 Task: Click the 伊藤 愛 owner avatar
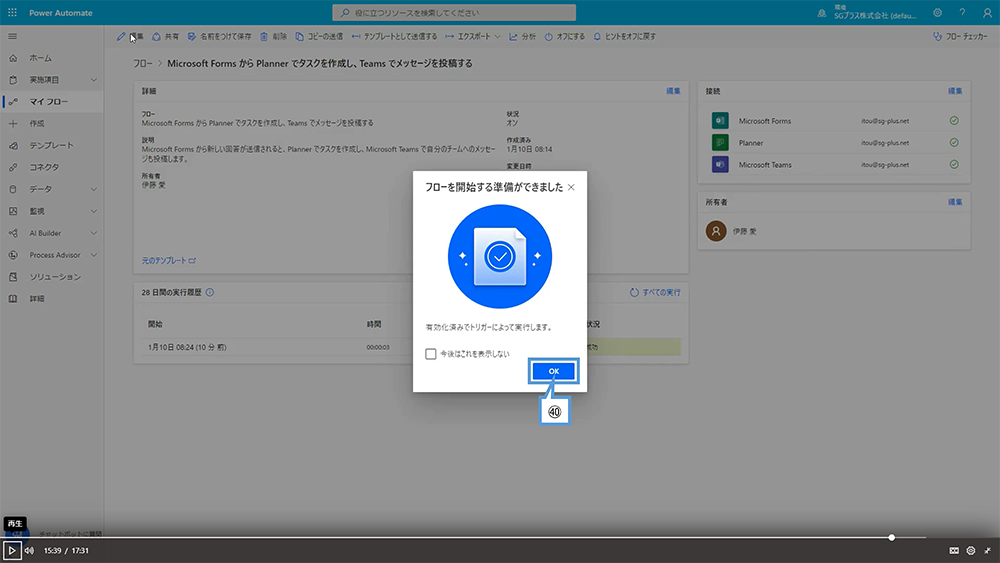[x=716, y=231]
